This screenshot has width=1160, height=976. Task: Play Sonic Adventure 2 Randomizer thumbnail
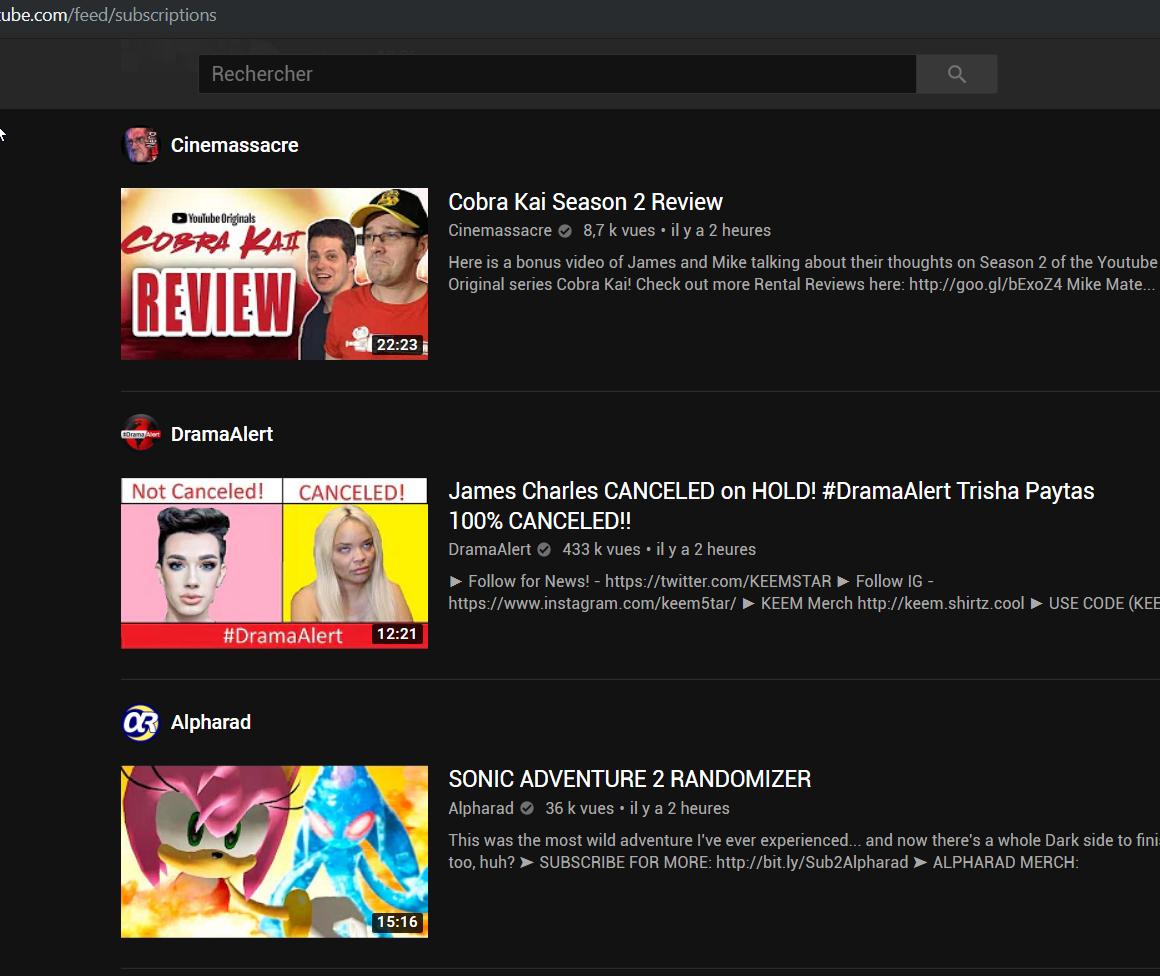(x=274, y=852)
